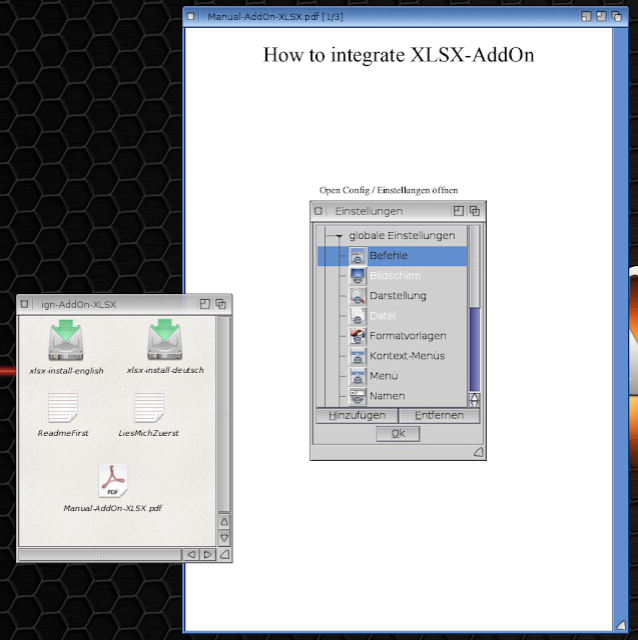638x640 pixels.
Task: Collapse the globale Einstellungen tree node
Action: point(339,236)
